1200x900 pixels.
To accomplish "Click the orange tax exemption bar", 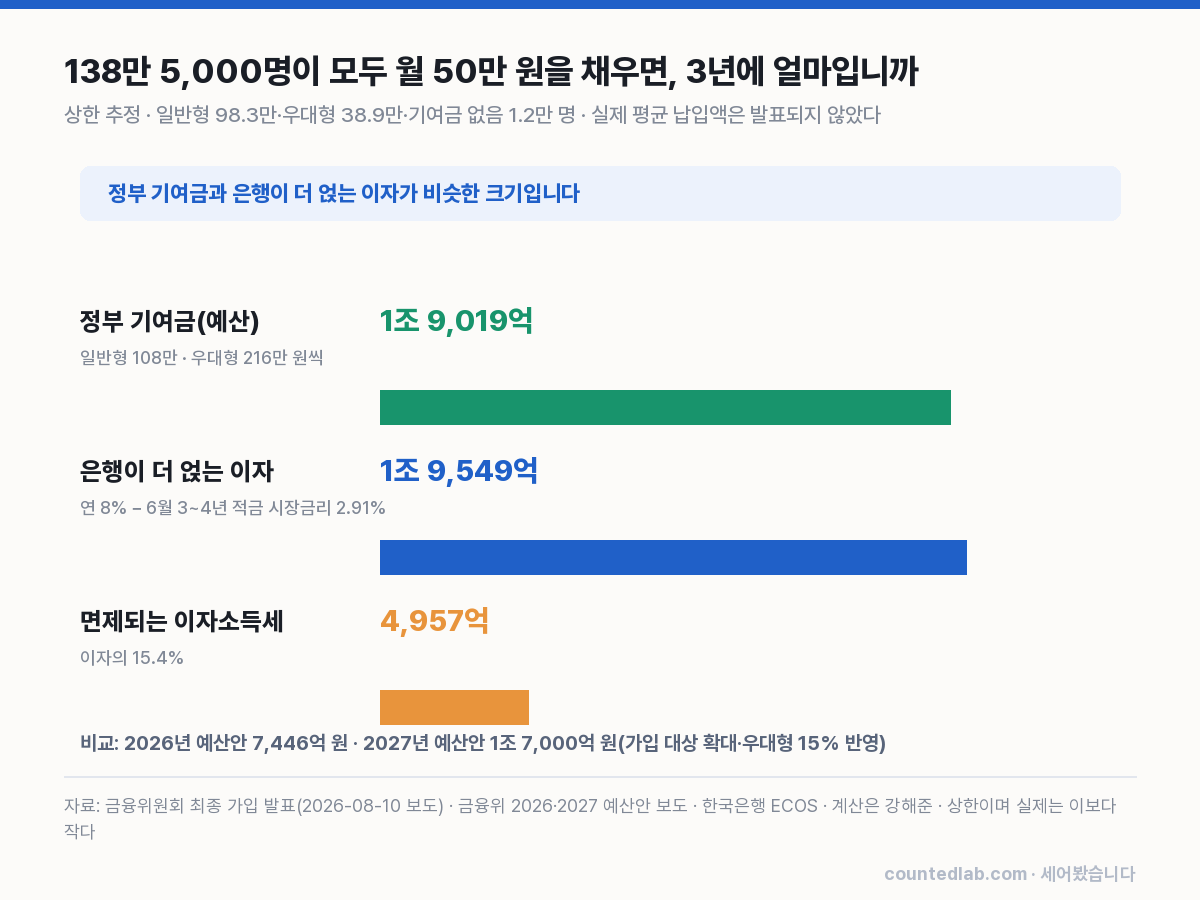I will pyautogui.click(x=454, y=707).
